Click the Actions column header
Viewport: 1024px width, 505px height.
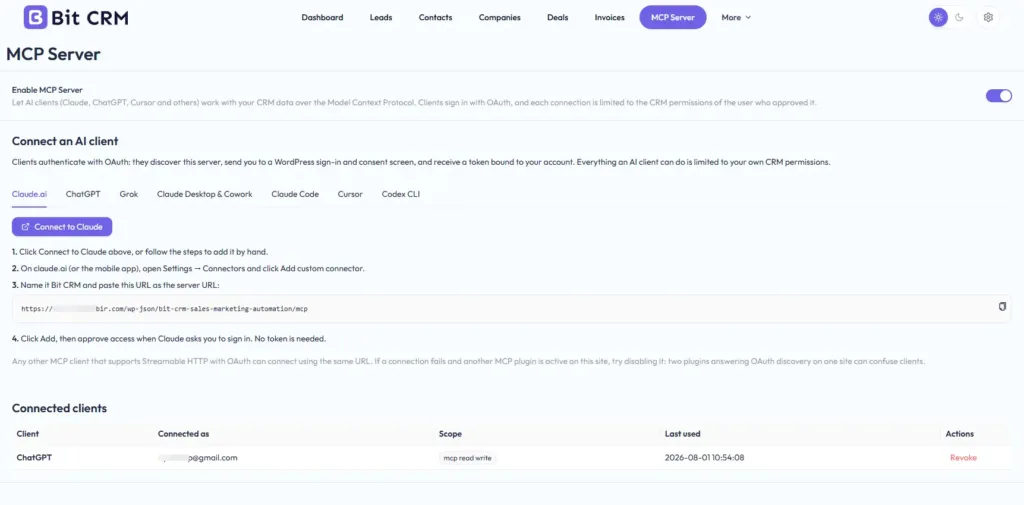(x=959, y=434)
